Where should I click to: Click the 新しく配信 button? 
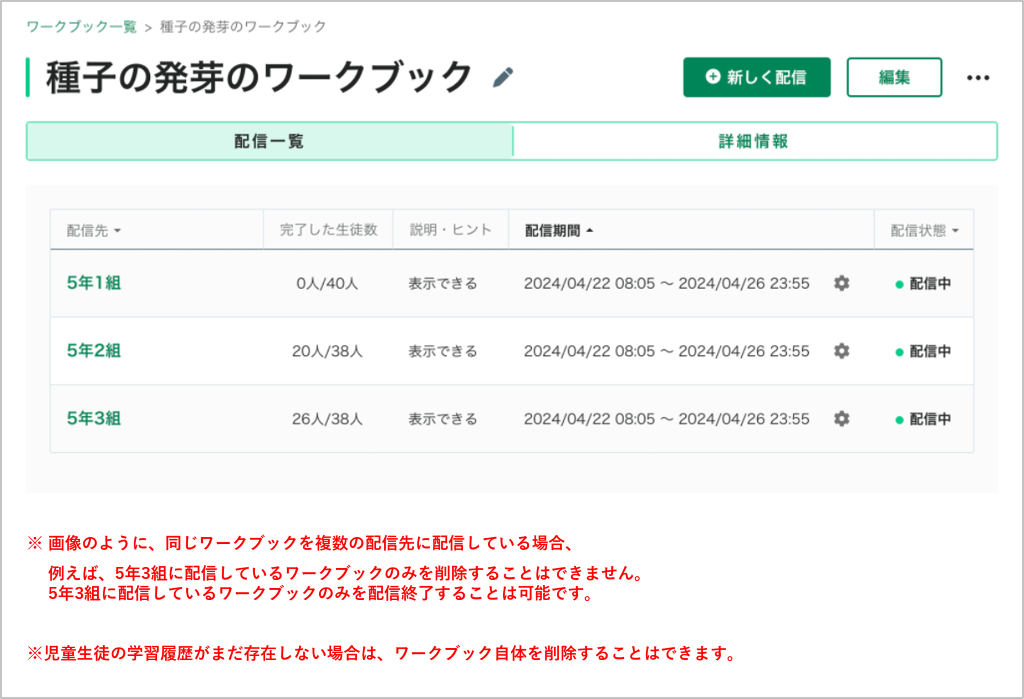coord(757,77)
